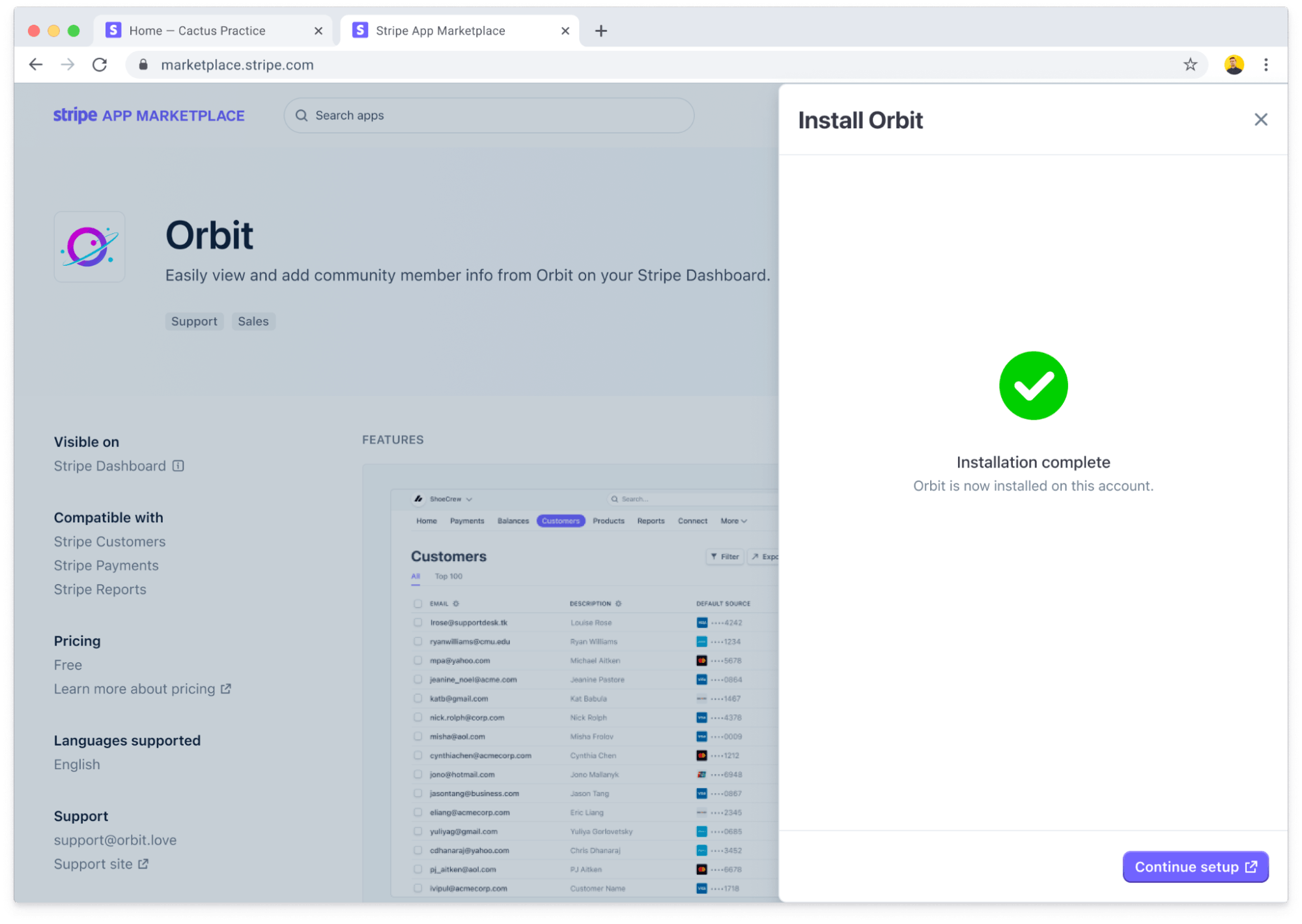Open the ShoeCrew account selector dropdown
Viewport: 1302px width, 924px height.
click(451, 497)
